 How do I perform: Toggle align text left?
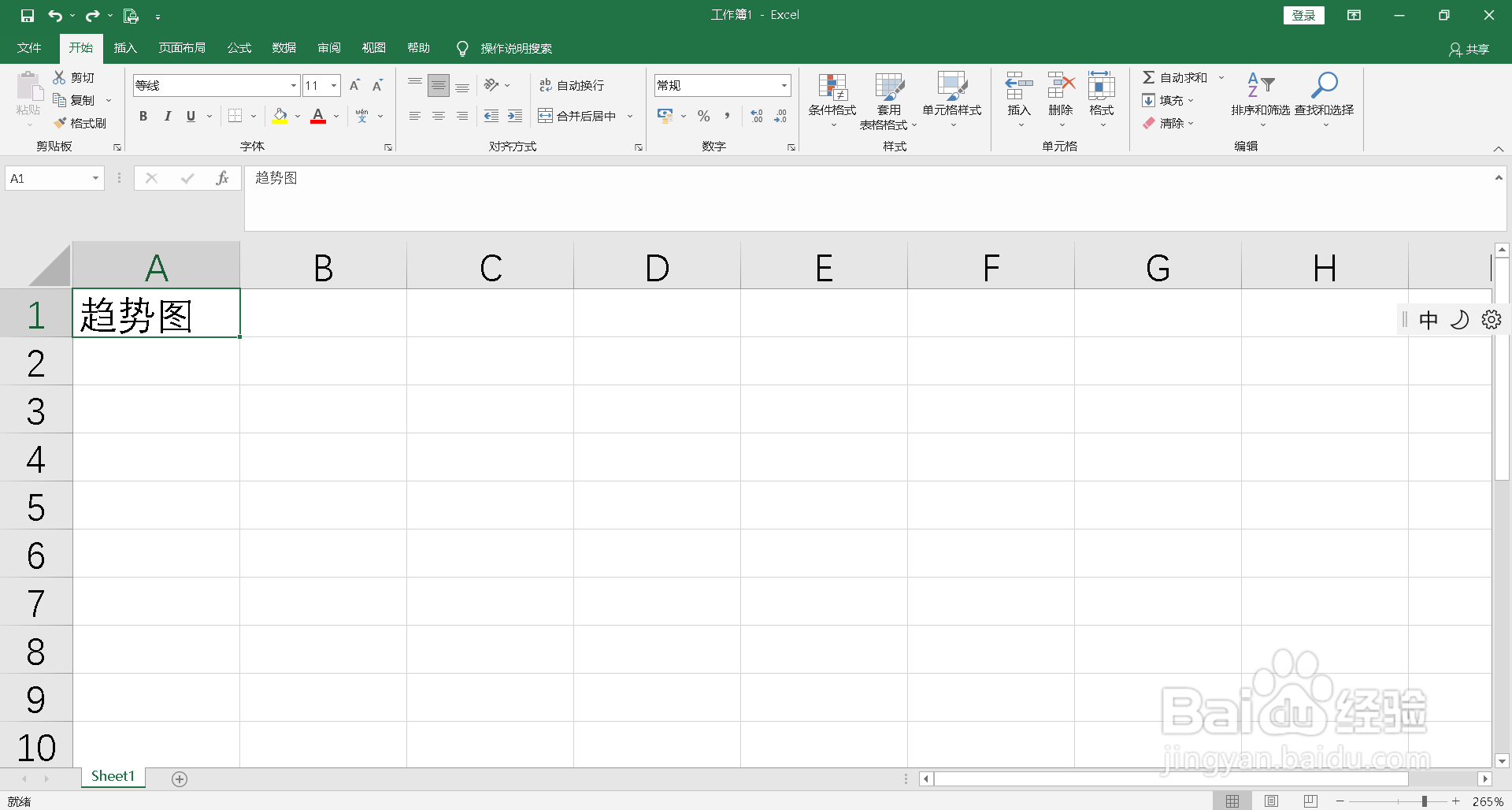click(415, 116)
